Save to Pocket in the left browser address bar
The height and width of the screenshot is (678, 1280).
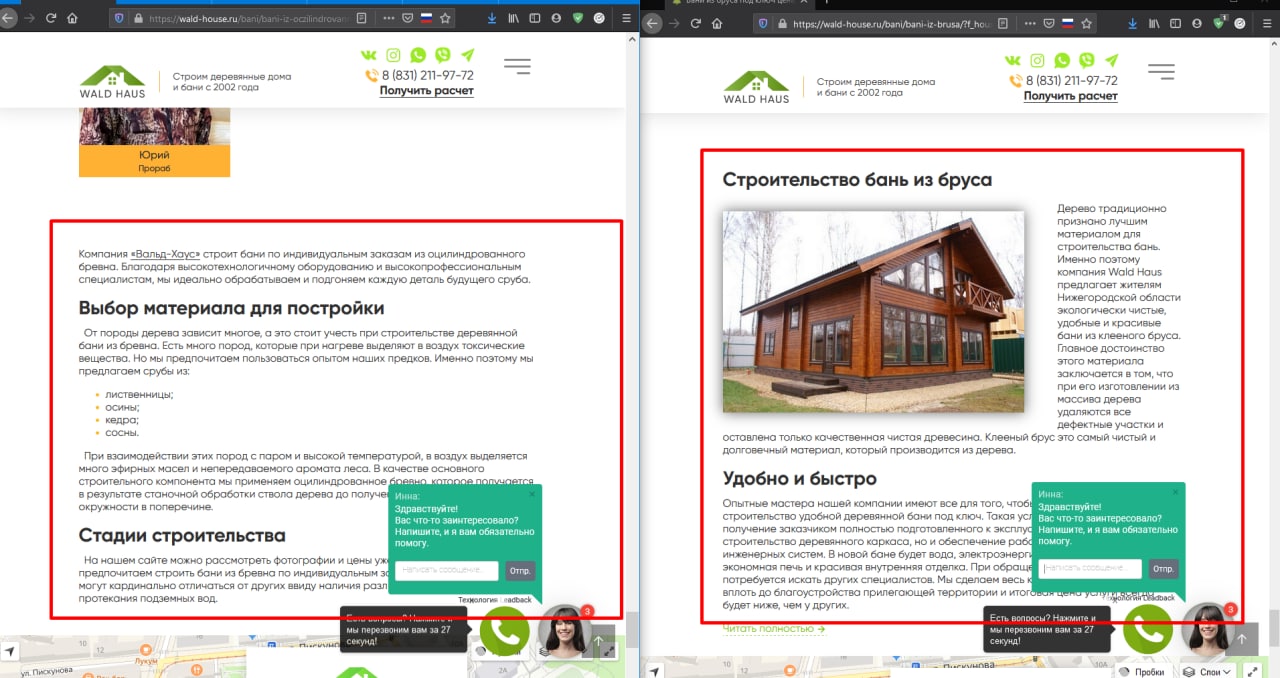(407, 18)
